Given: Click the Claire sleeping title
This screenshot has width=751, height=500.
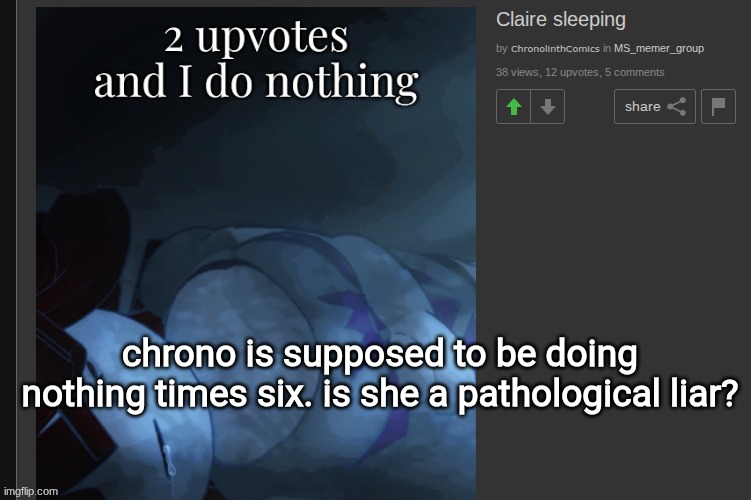Looking at the screenshot, I should [561, 20].
